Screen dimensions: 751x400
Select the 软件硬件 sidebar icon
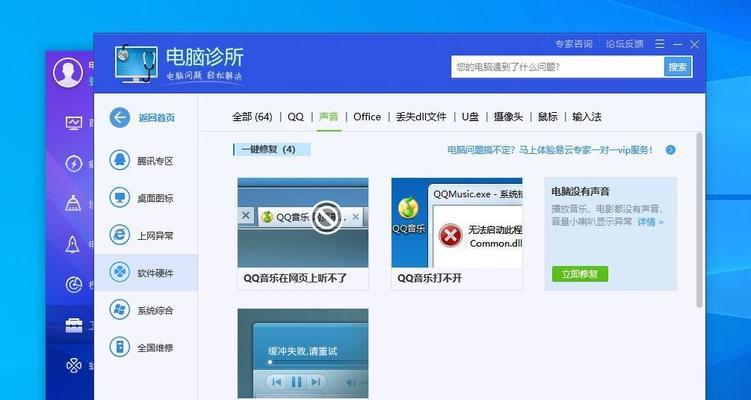click(x=119, y=272)
